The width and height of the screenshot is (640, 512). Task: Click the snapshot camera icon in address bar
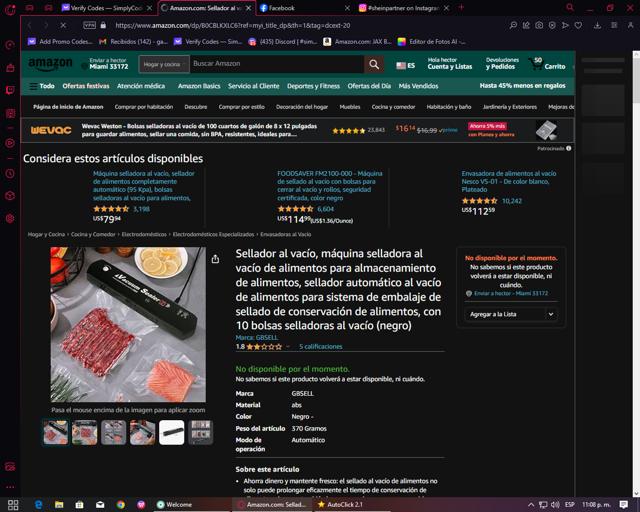pyautogui.click(x=539, y=25)
